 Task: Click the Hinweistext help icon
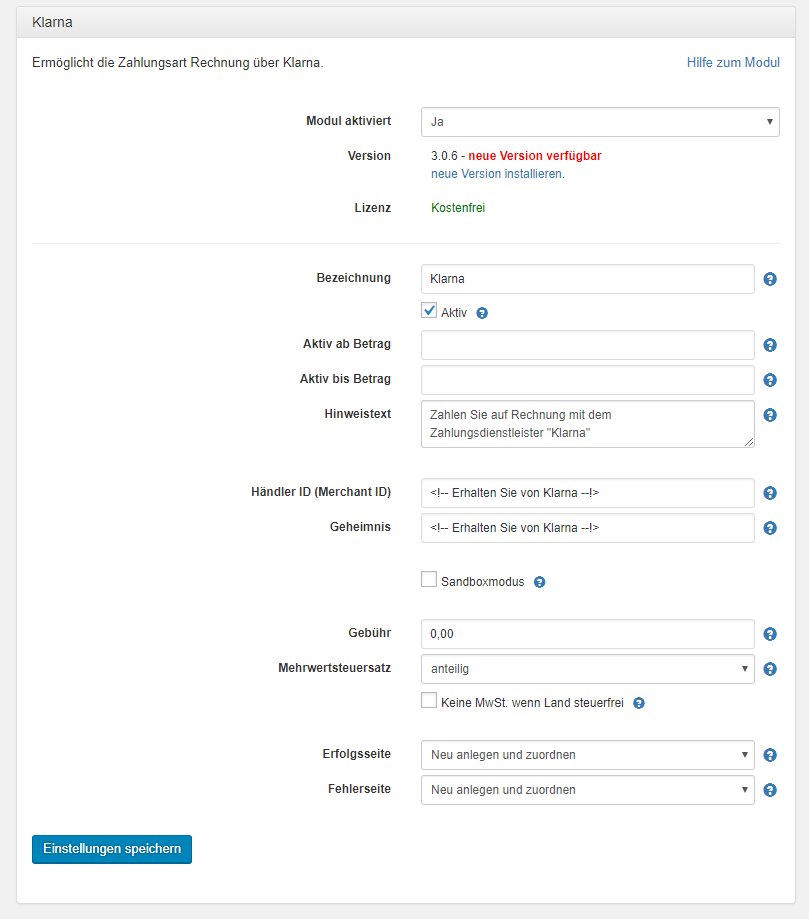pos(770,414)
